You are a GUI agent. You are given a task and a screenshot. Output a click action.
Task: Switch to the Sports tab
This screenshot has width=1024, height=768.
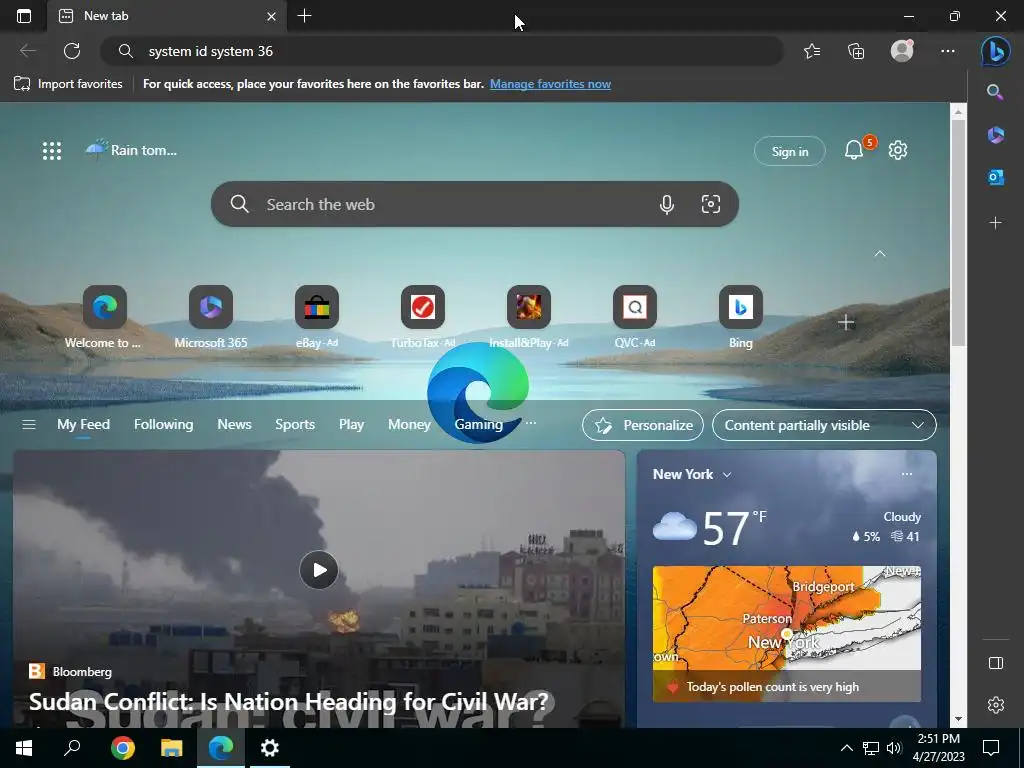click(x=295, y=424)
